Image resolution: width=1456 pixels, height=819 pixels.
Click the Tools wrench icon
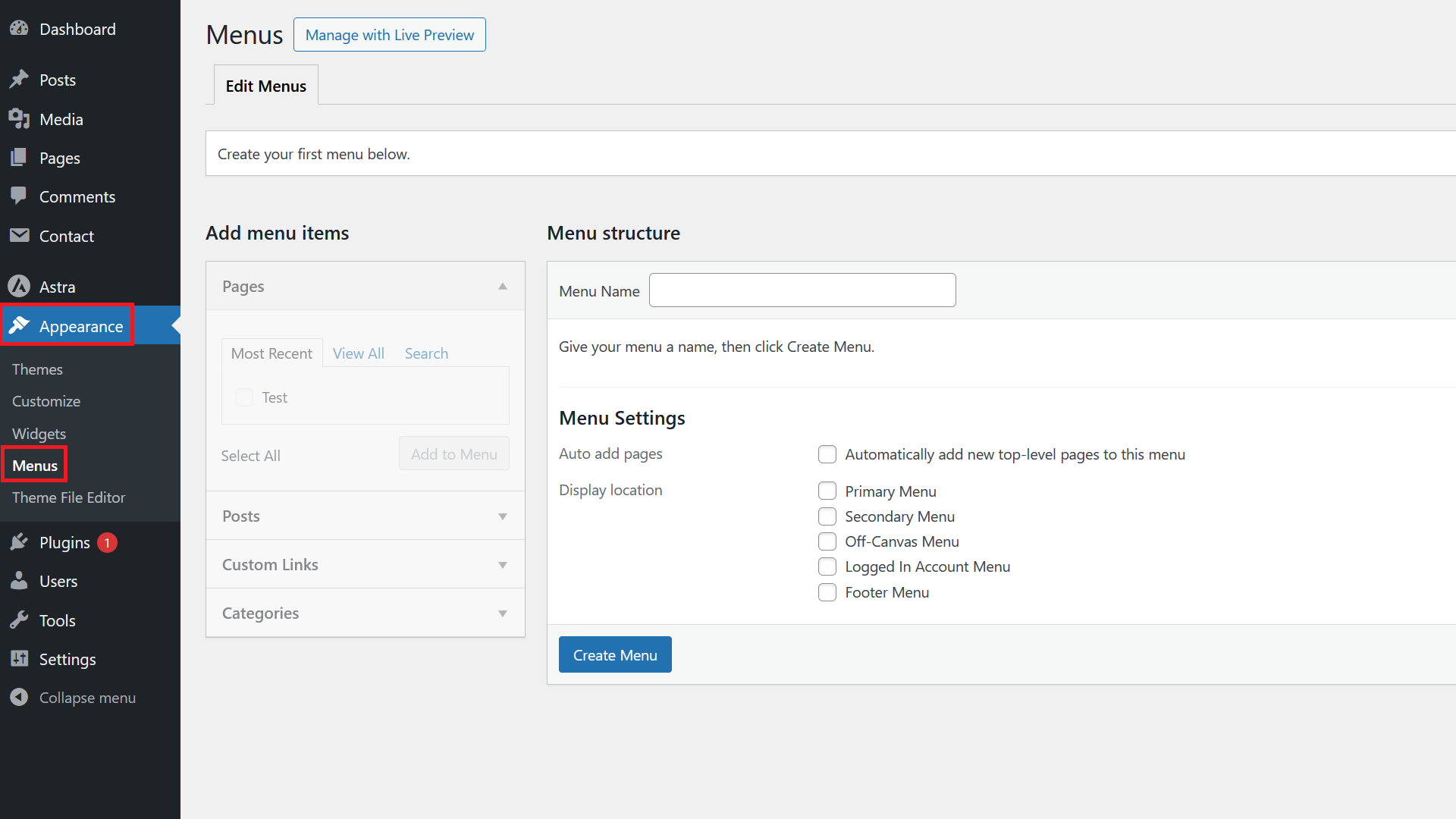[19, 620]
